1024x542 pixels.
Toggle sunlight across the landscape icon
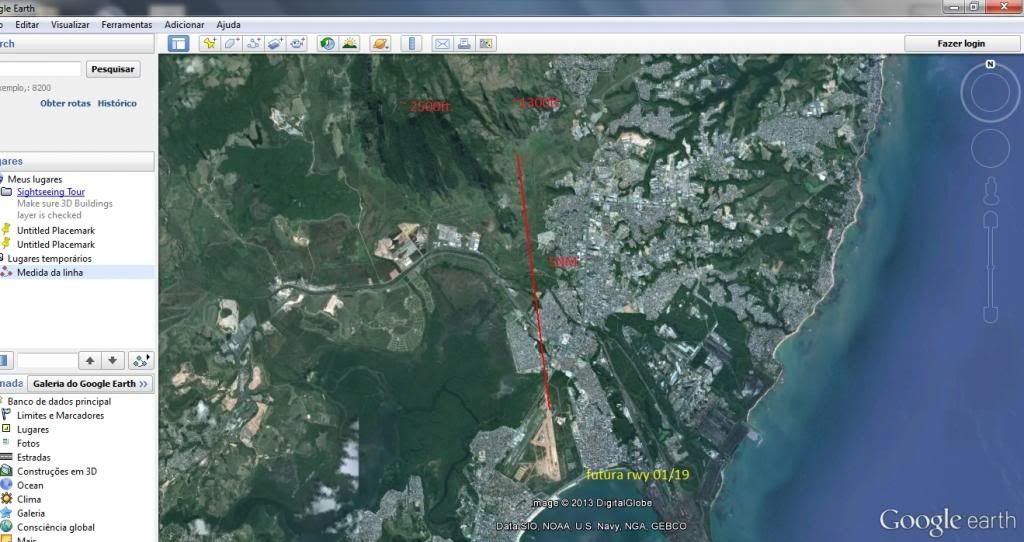click(x=349, y=44)
